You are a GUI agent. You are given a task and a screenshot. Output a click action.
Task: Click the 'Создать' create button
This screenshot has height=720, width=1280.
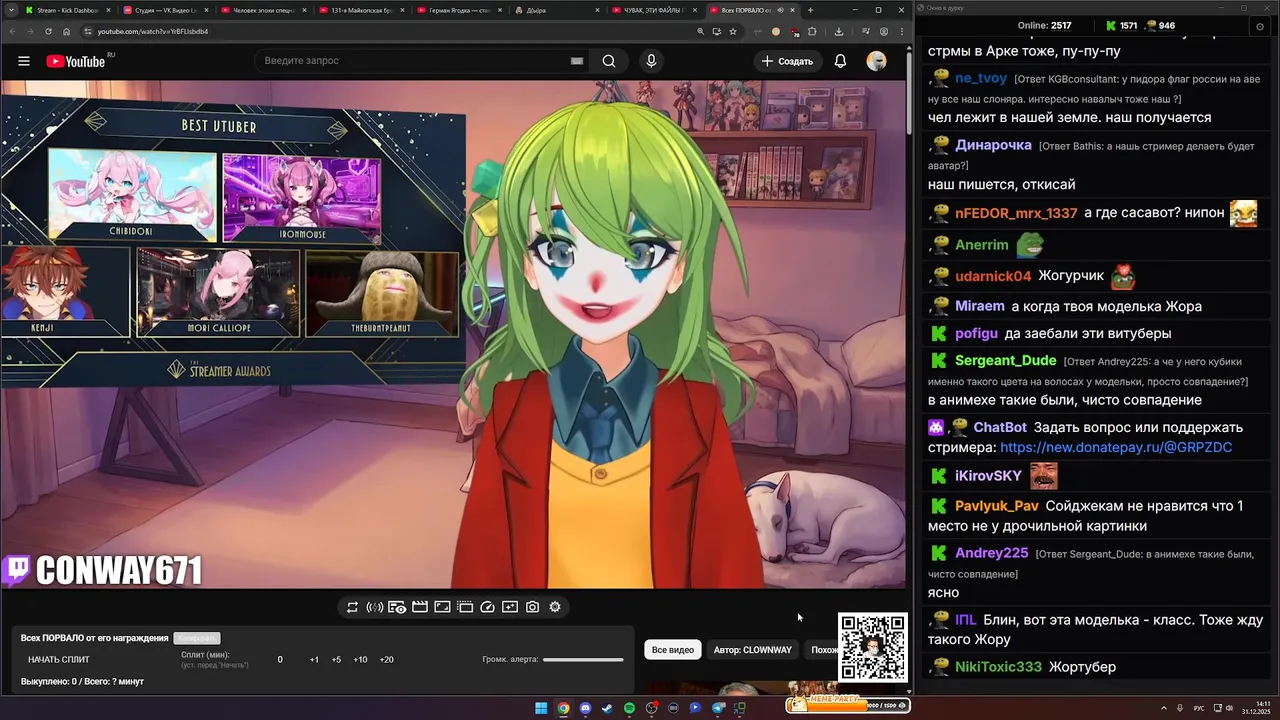click(788, 61)
